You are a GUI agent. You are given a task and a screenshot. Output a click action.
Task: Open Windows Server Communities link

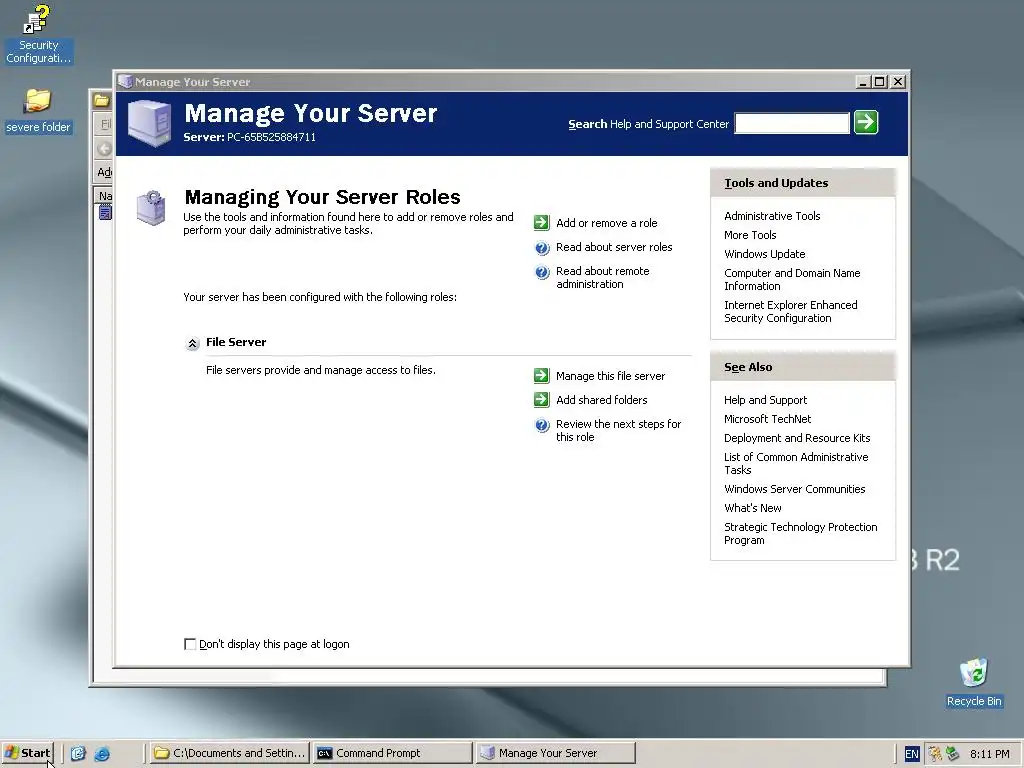(794, 489)
